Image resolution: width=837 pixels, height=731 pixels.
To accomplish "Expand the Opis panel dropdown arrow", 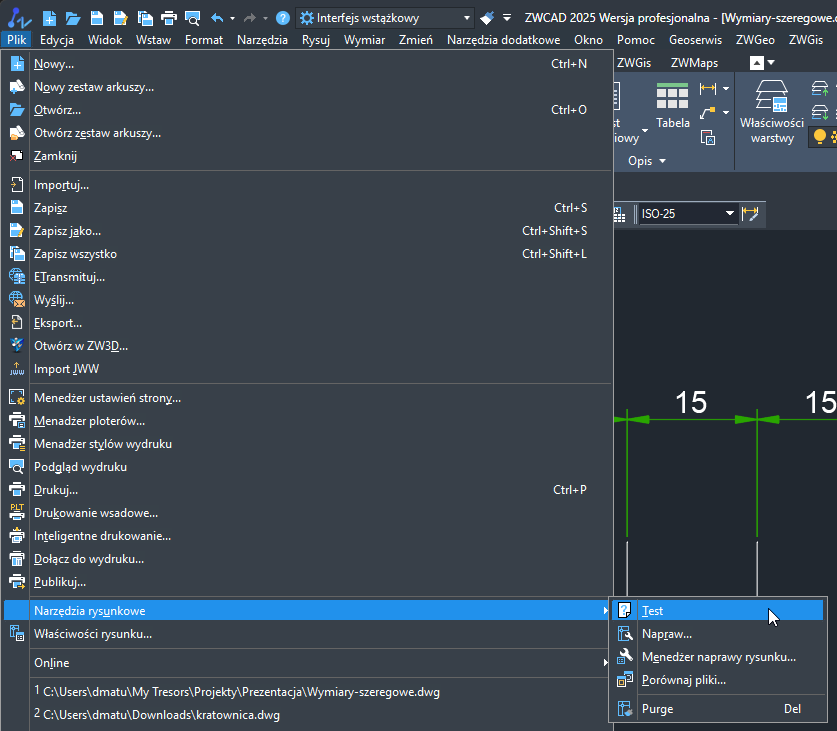I will click(661, 161).
